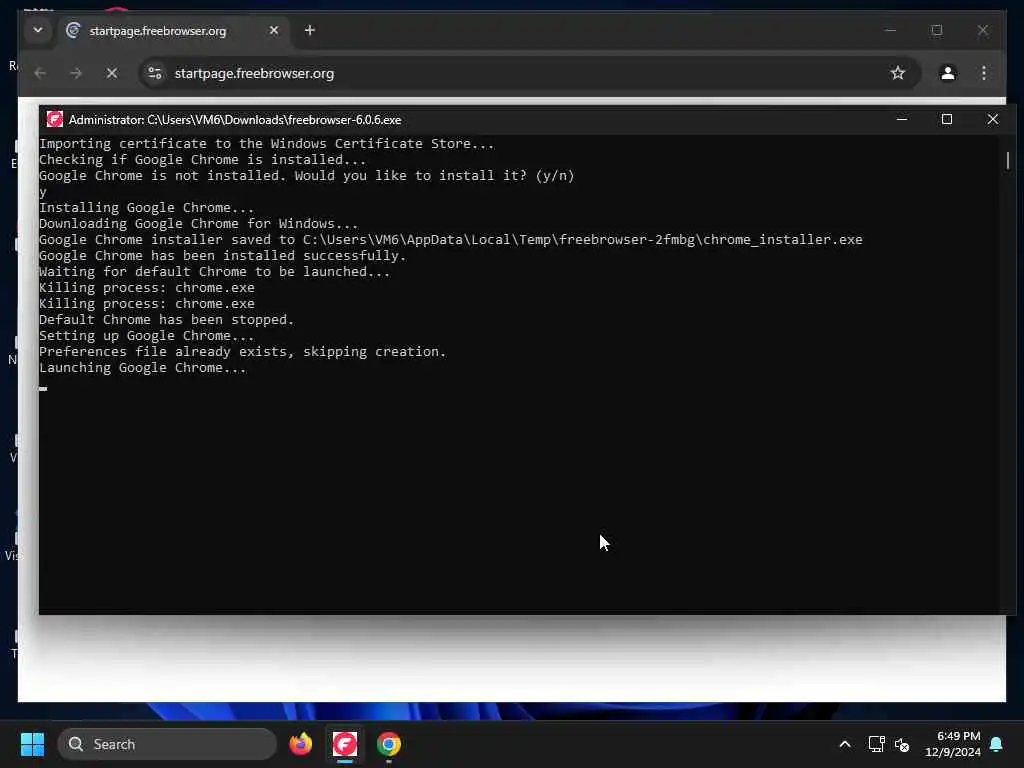The height and width of the screenshot is (768, 1024).
Task: Open Firefox from the taskbar
Action: [300, 744]
